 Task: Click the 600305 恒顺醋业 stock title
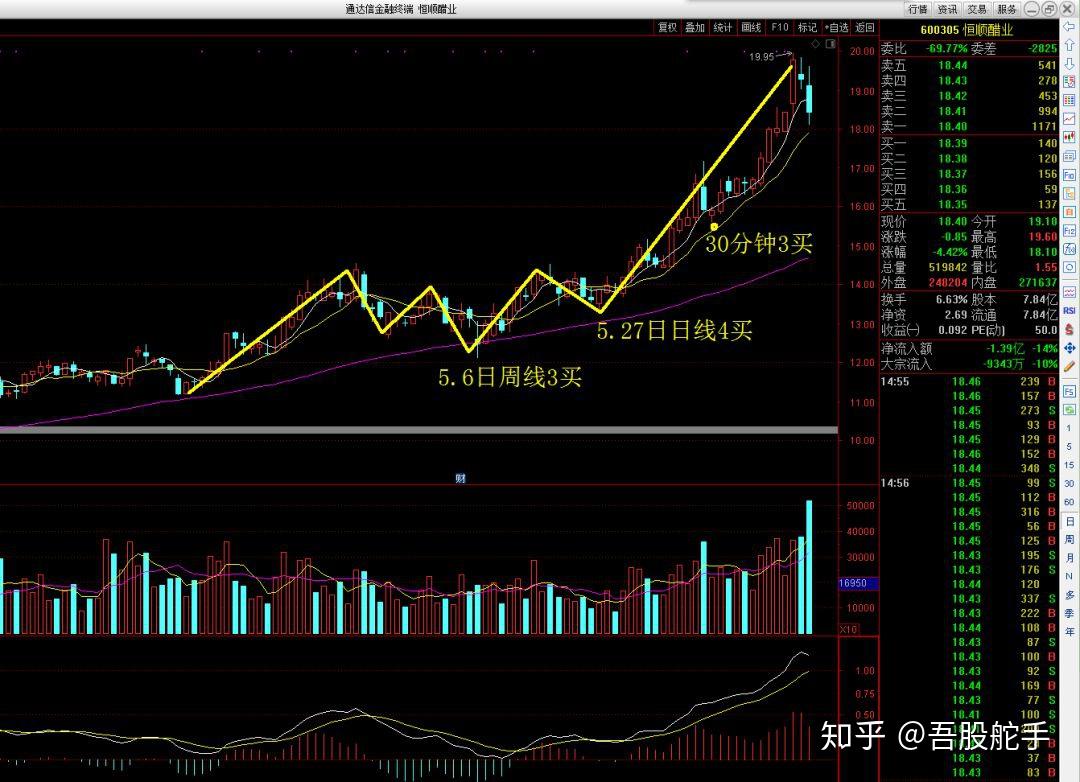pyautogui.click(x=967, y=30)
